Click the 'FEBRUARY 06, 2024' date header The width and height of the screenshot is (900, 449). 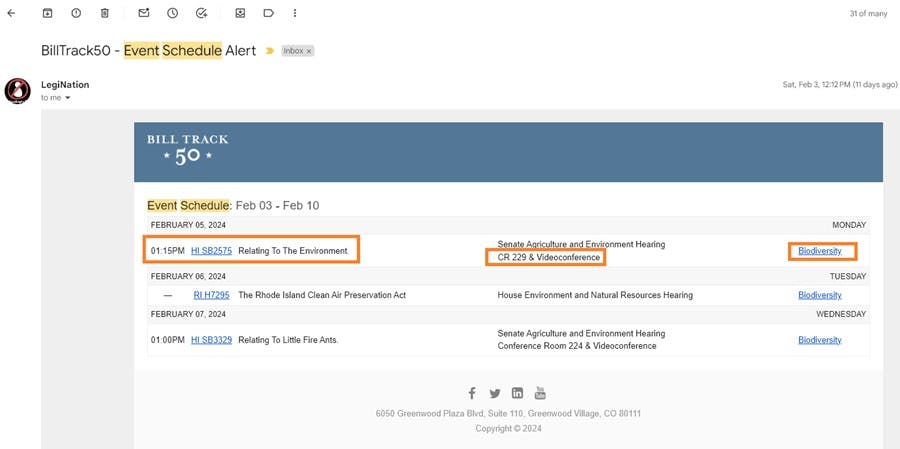(188, 276)
